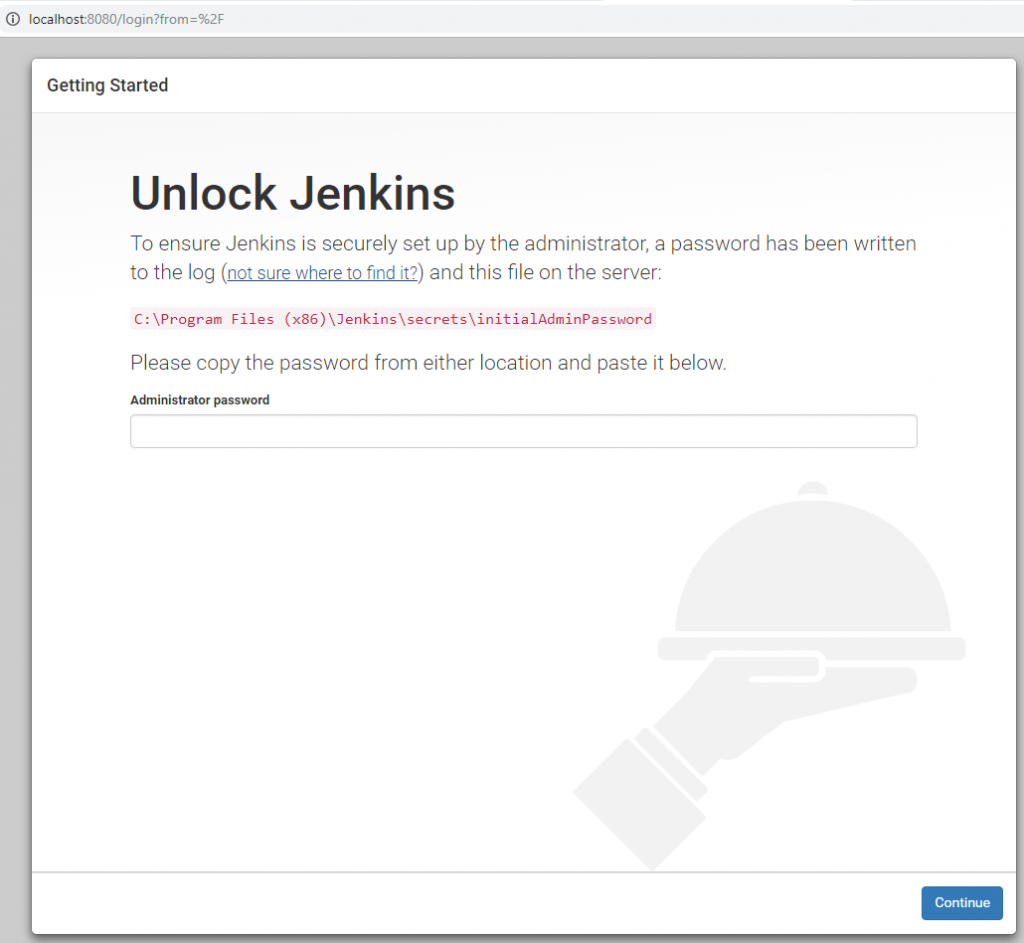
Task: Click the "Getting Started" dialog title
Action: (x=107, y=85)
